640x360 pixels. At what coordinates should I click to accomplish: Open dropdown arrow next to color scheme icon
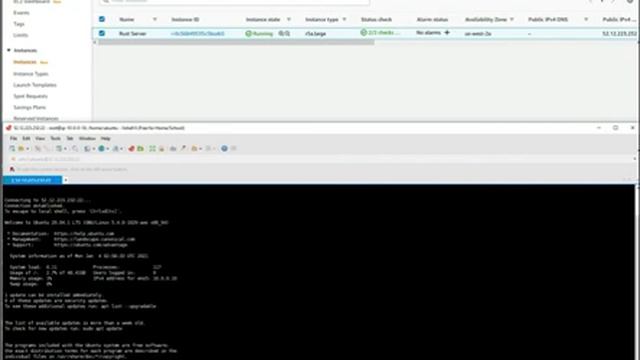(x=93, y=149)
